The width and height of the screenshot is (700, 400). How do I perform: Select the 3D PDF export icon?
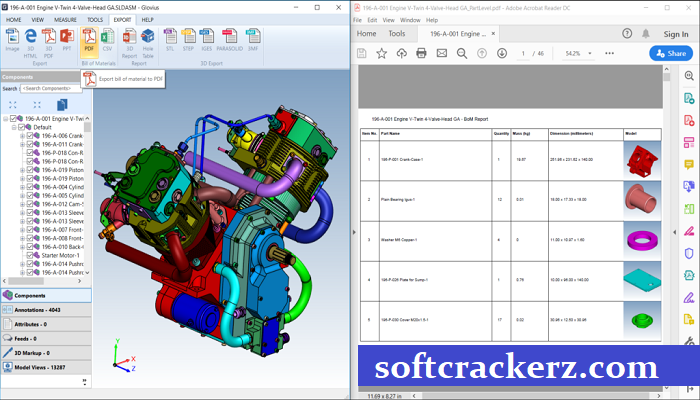[x=49, y=43]
